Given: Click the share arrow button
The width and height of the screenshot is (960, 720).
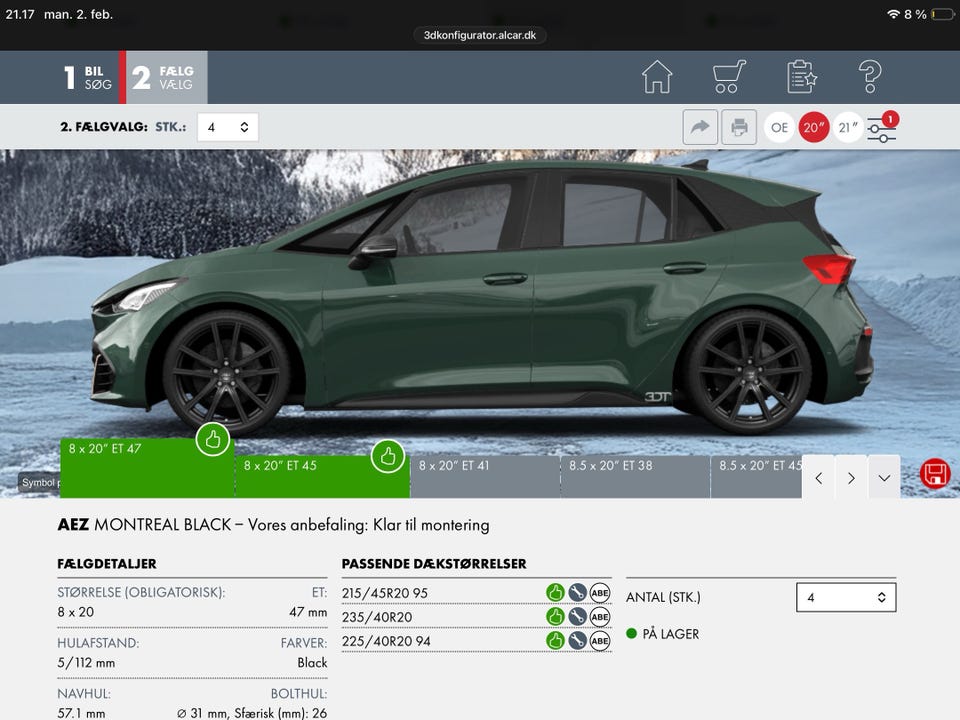Looking at the screenshot, I should tap(700, 127).
